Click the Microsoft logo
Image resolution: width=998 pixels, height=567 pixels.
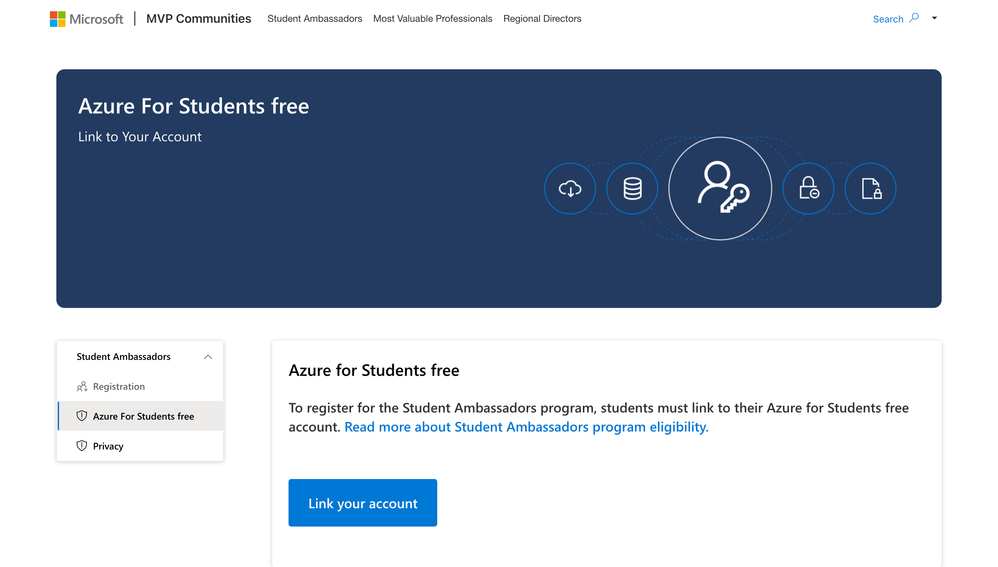(x=87, y=19)
